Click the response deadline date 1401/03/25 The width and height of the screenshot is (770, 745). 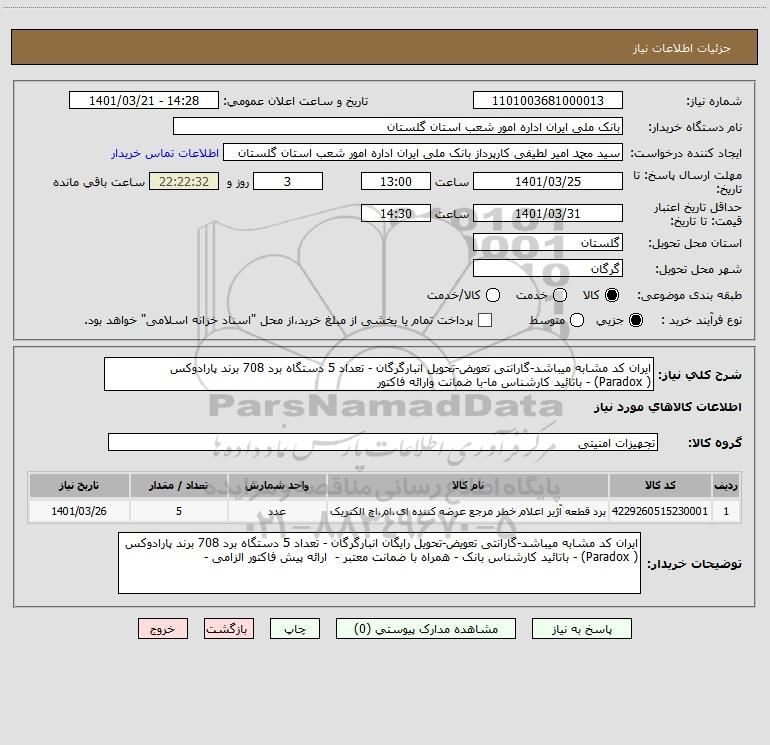[548, 181]
